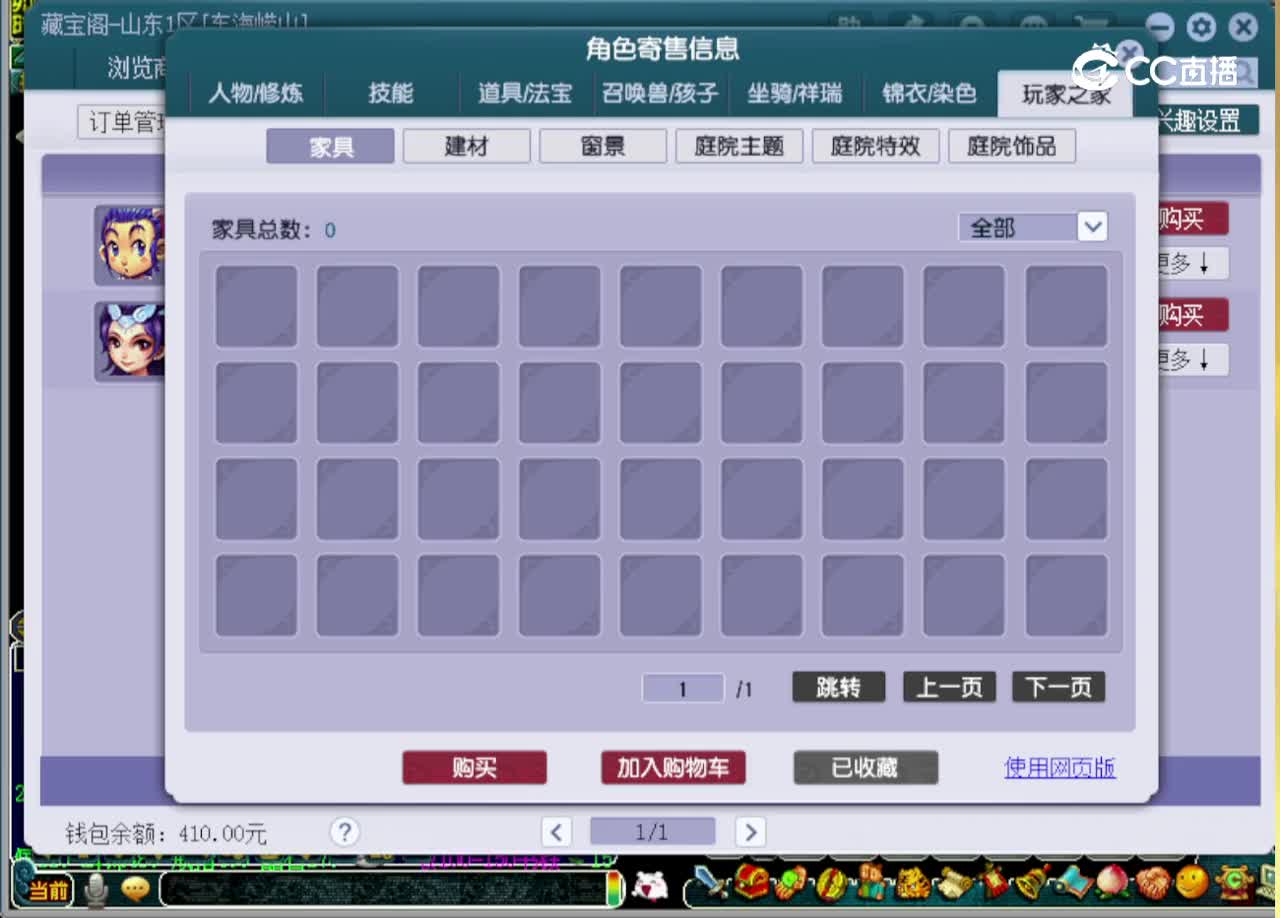Select the 庭院主题 category
This screenshot has width=1280, height=918.
739,145
